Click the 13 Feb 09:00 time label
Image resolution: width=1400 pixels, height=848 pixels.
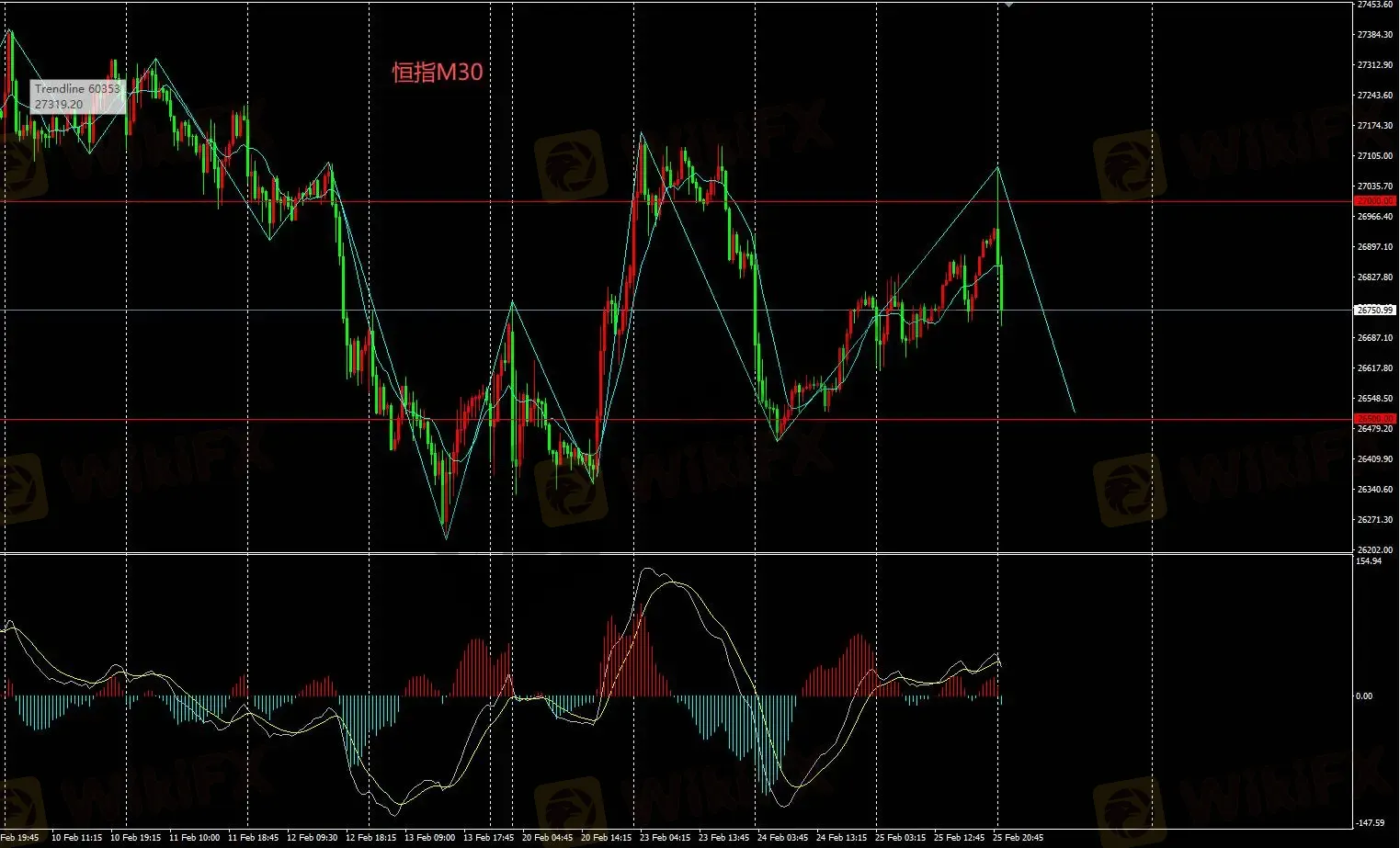pyautogui.click(x=430, y=838)
